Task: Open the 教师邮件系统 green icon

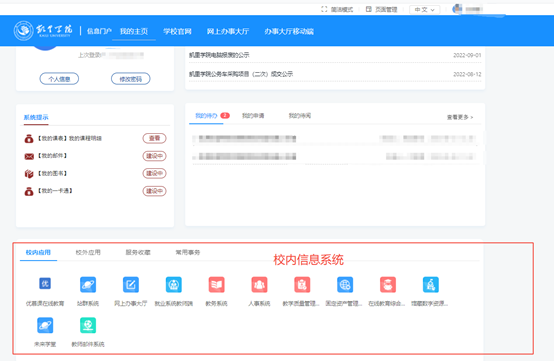Action: [x=88, y=325]
